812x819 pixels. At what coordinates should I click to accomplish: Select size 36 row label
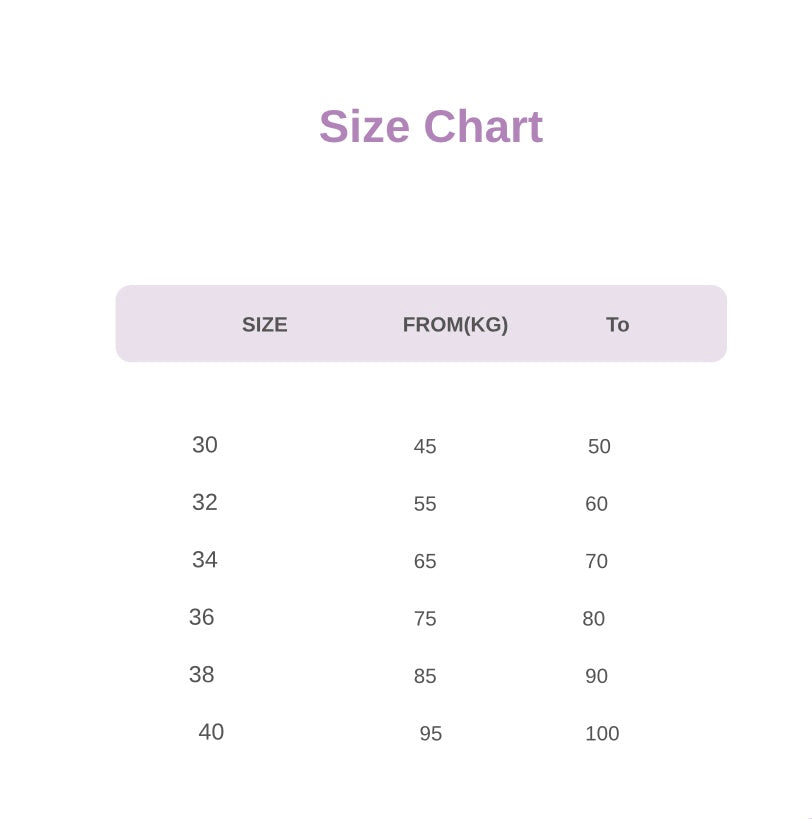[202, 617]
